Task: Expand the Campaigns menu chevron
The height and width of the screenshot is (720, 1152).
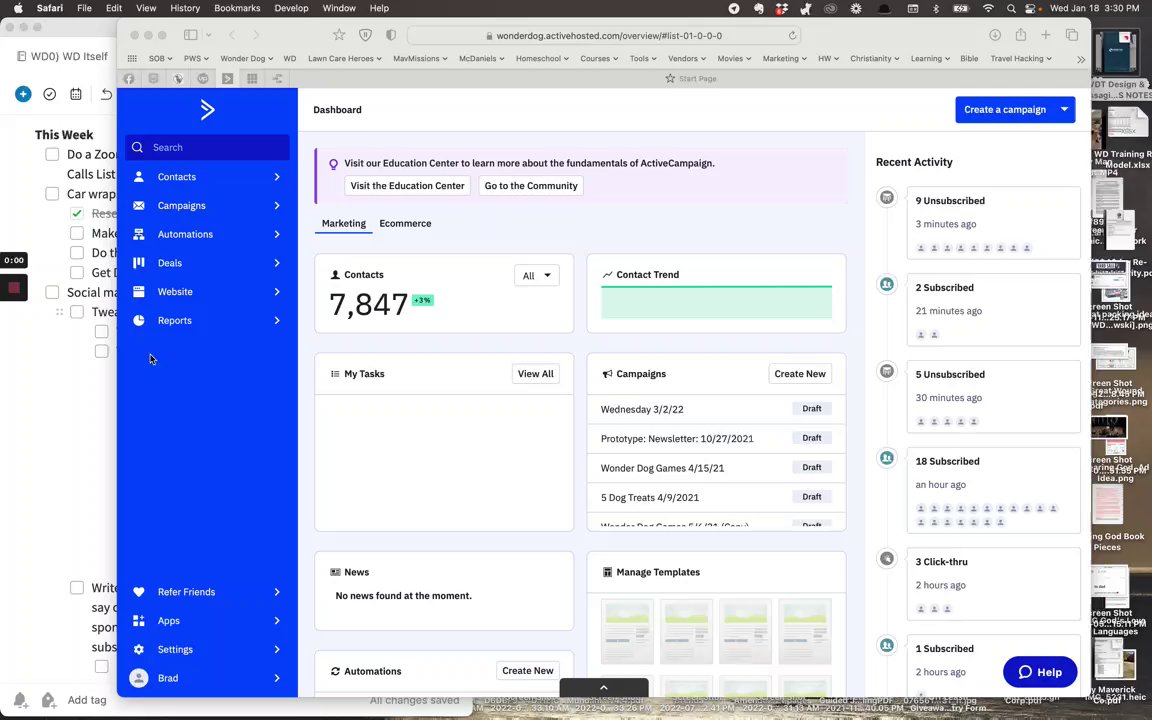Action: [x=277, y=206]
